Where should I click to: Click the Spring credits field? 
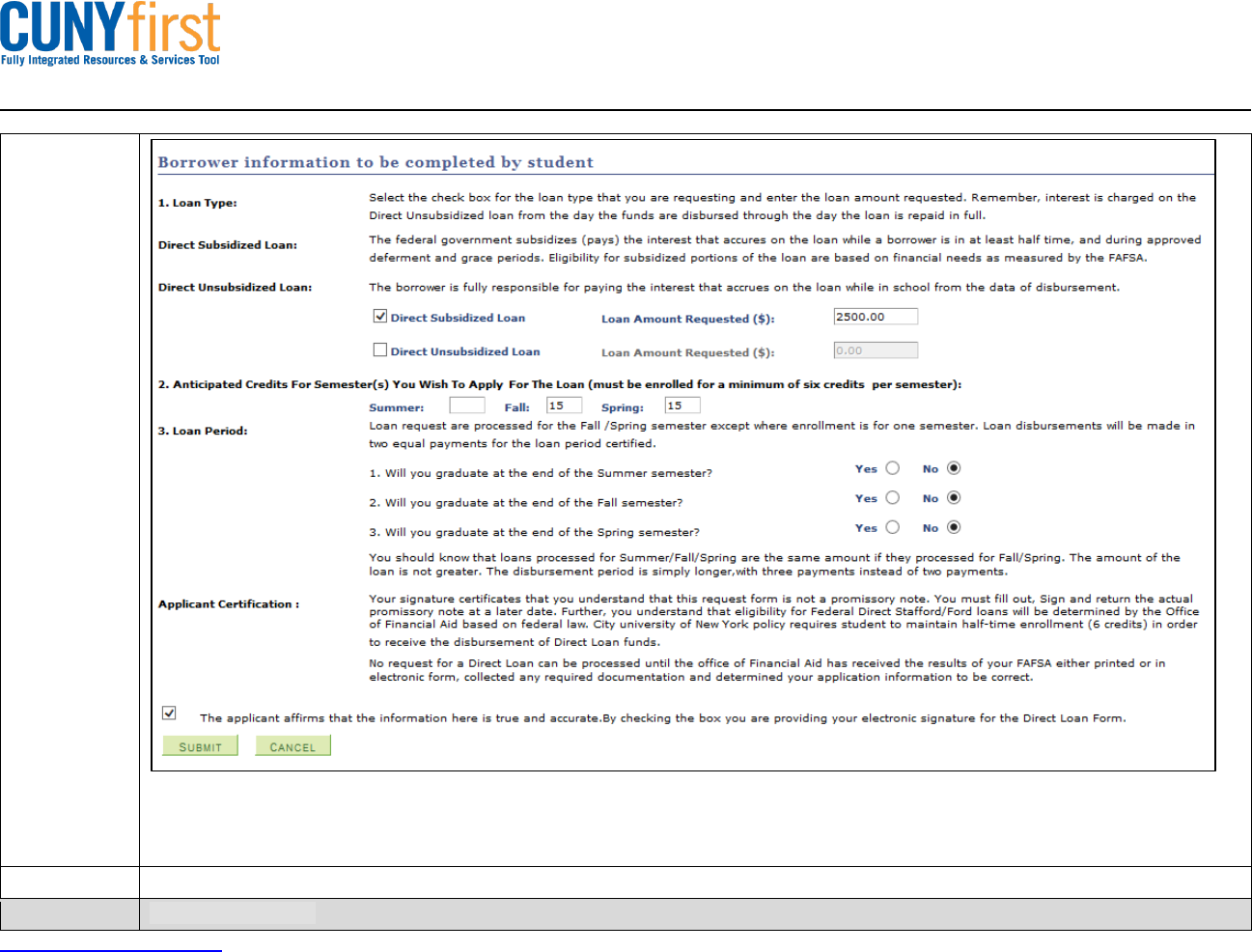pos(682,406)
